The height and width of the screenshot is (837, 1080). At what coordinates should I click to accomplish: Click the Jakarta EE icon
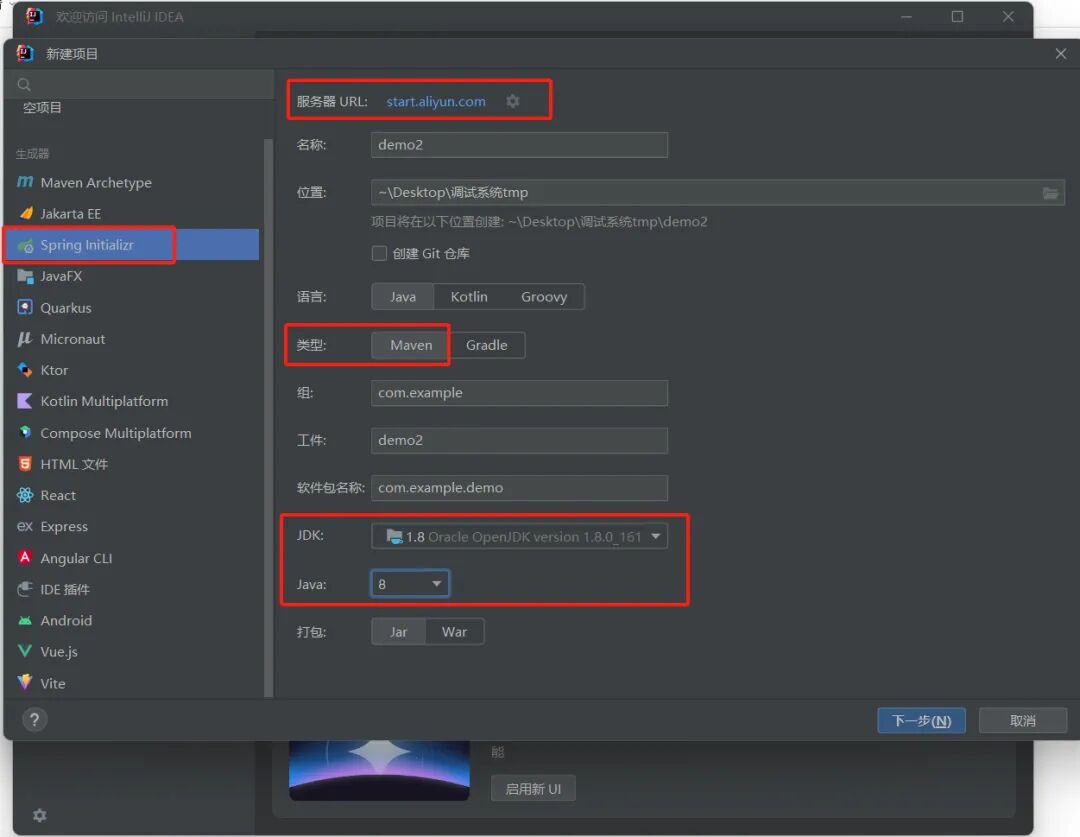point(25,213)
